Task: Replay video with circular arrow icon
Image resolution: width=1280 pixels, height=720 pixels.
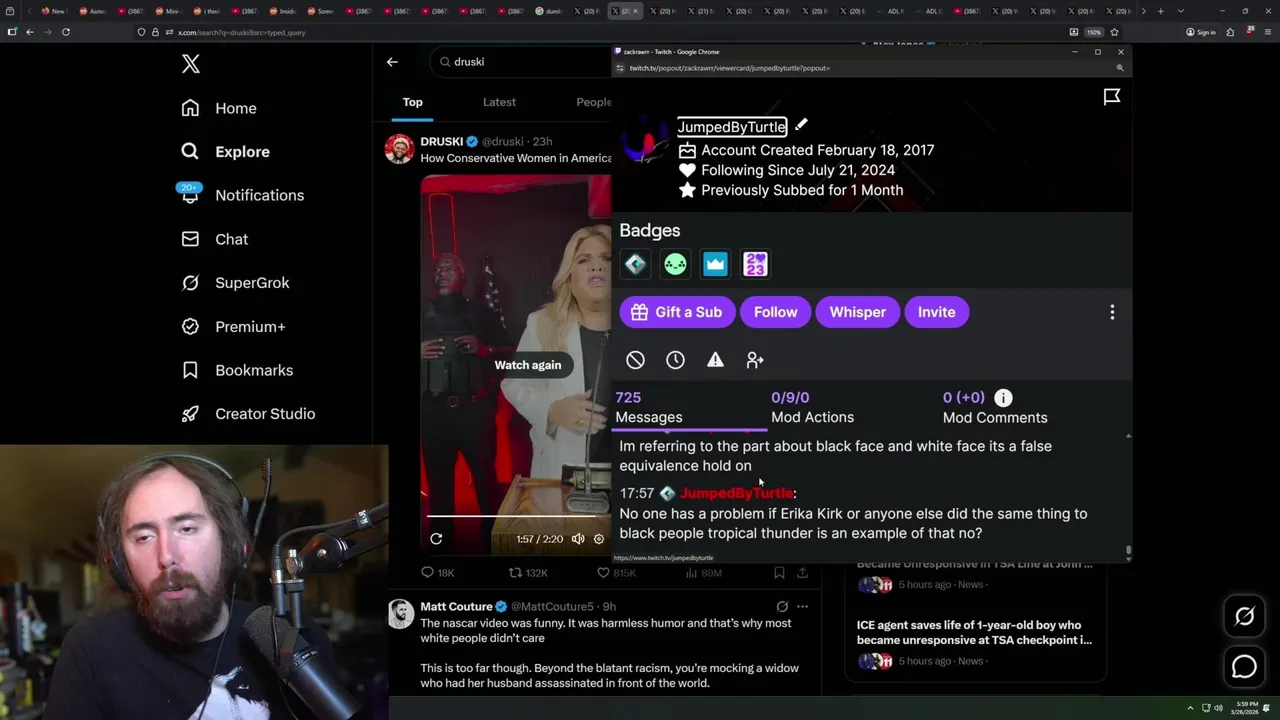Action: click(436, 539)
